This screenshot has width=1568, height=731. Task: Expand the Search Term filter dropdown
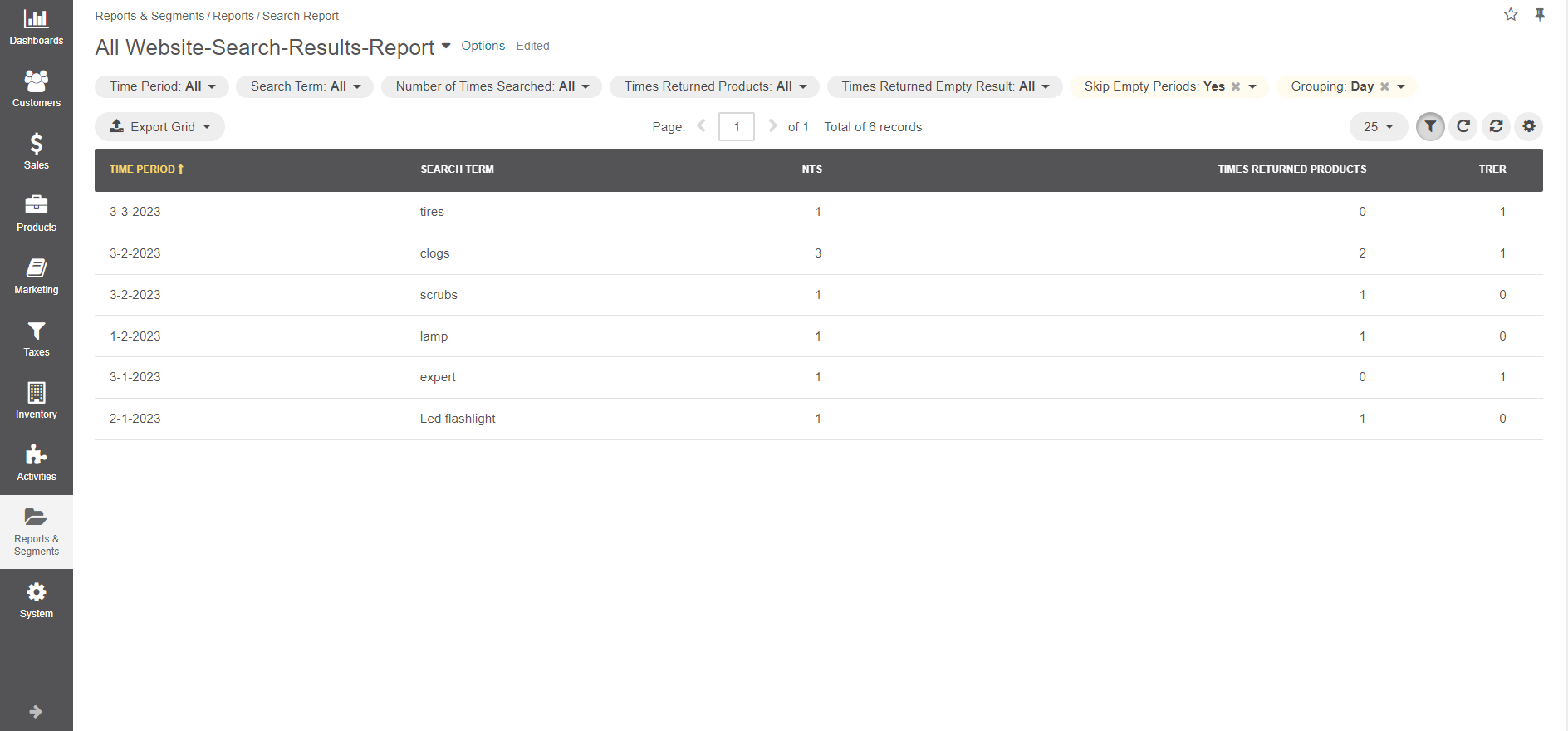(x=305, y=86)
